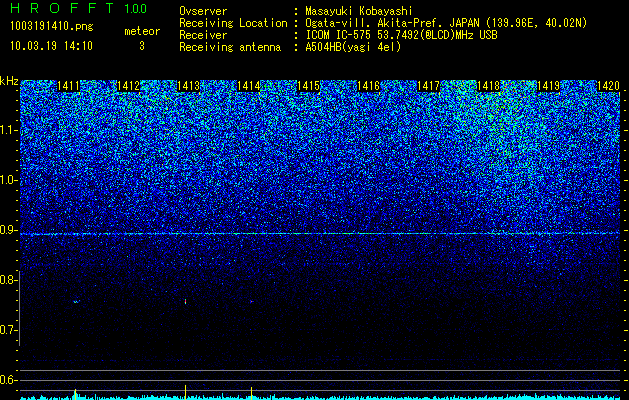
Task: Click time label 1417 on the spectrogram
Action: point(428,86)
